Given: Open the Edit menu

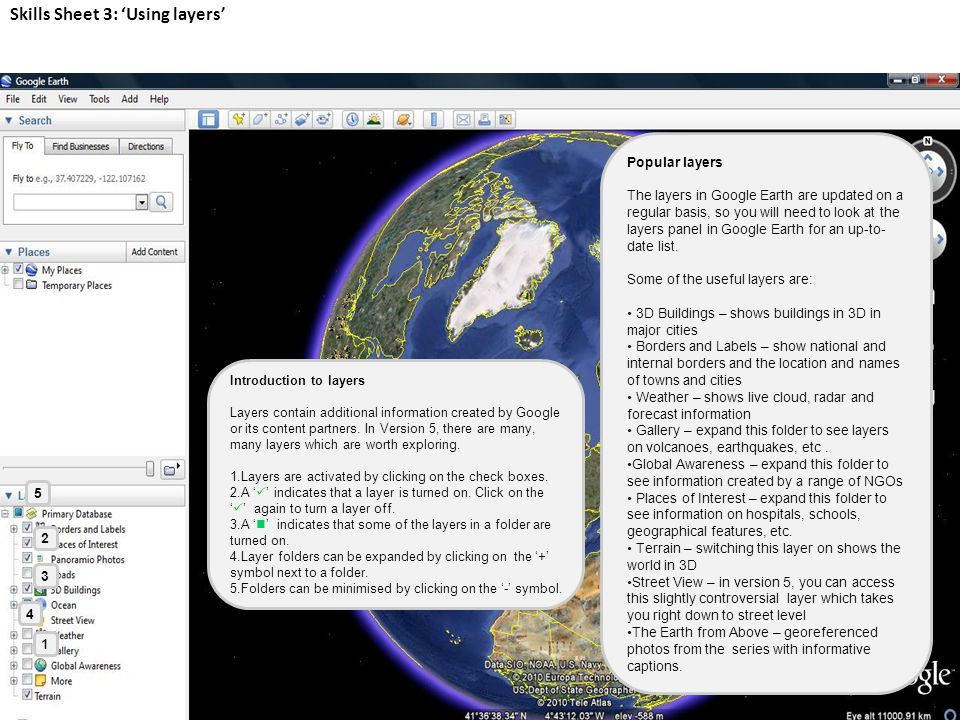Looking at the screenshot, I should 39,99.
